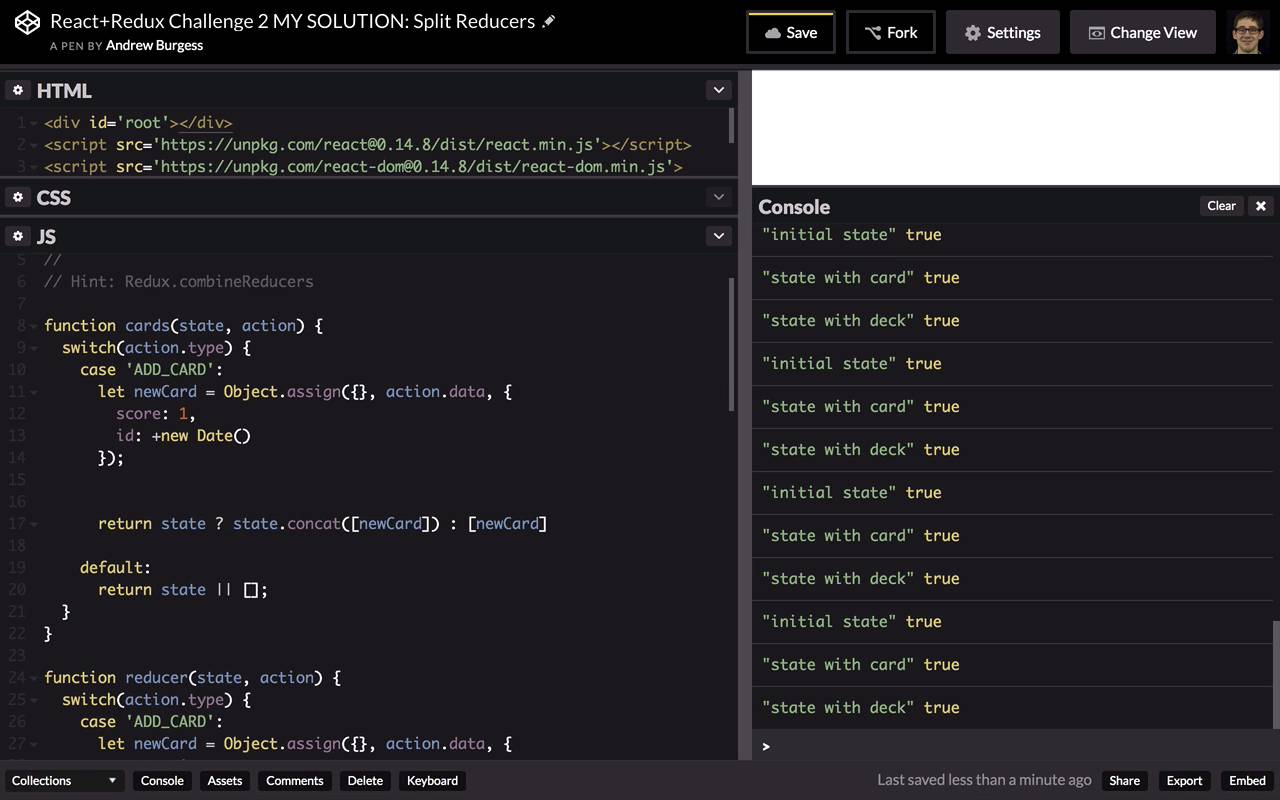
Task: Open Andrew Burgess author profile link
Action: tap(154, 46)
